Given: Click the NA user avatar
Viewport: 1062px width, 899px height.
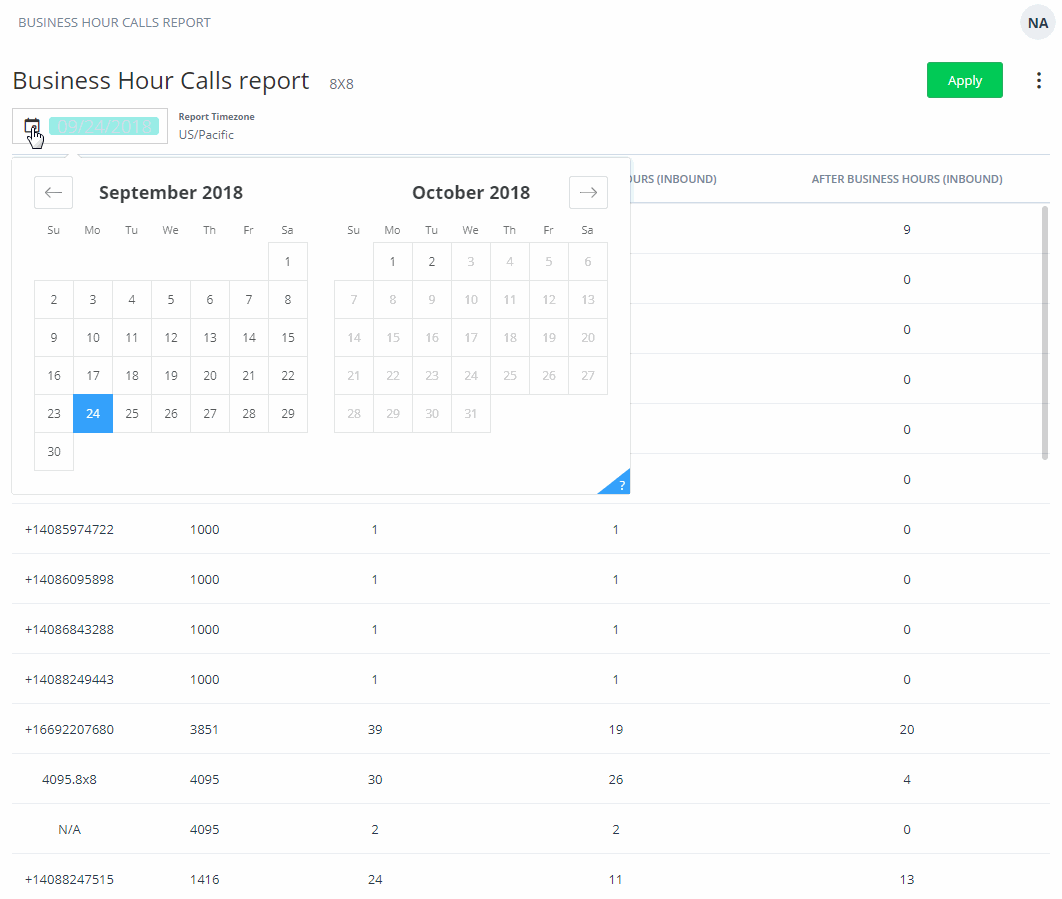Looking at the screenshot, I should (1037, 22).
